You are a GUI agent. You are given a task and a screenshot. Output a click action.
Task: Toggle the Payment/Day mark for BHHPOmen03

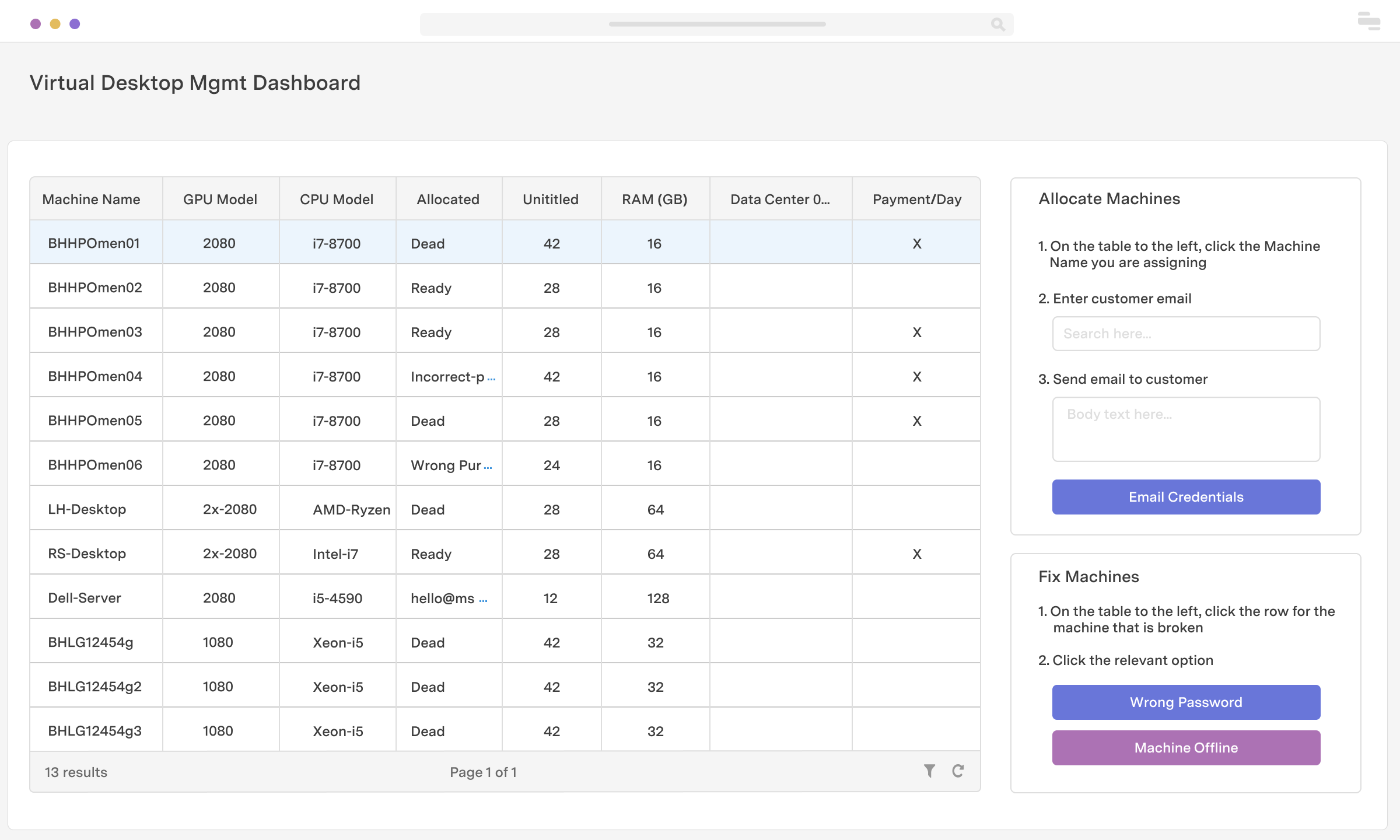click(x=916, y=332)
